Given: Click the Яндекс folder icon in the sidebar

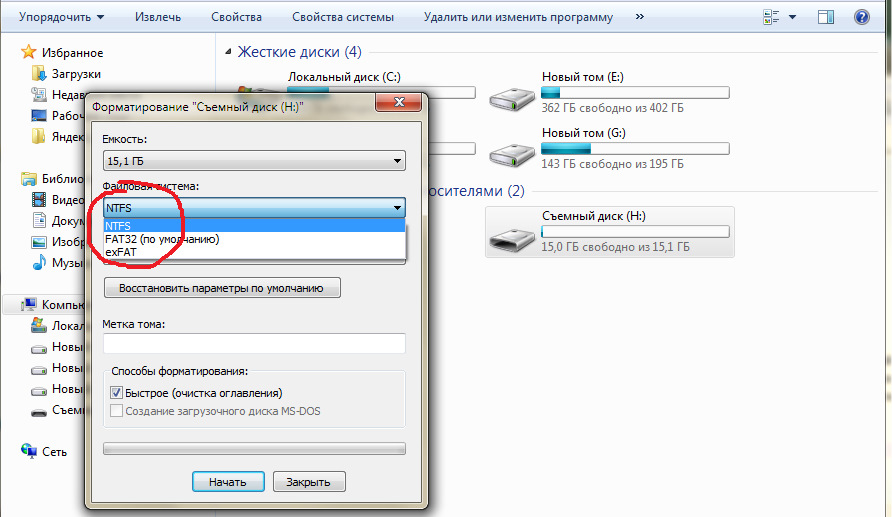Looking at the screenshot, I should pos(39,137).
